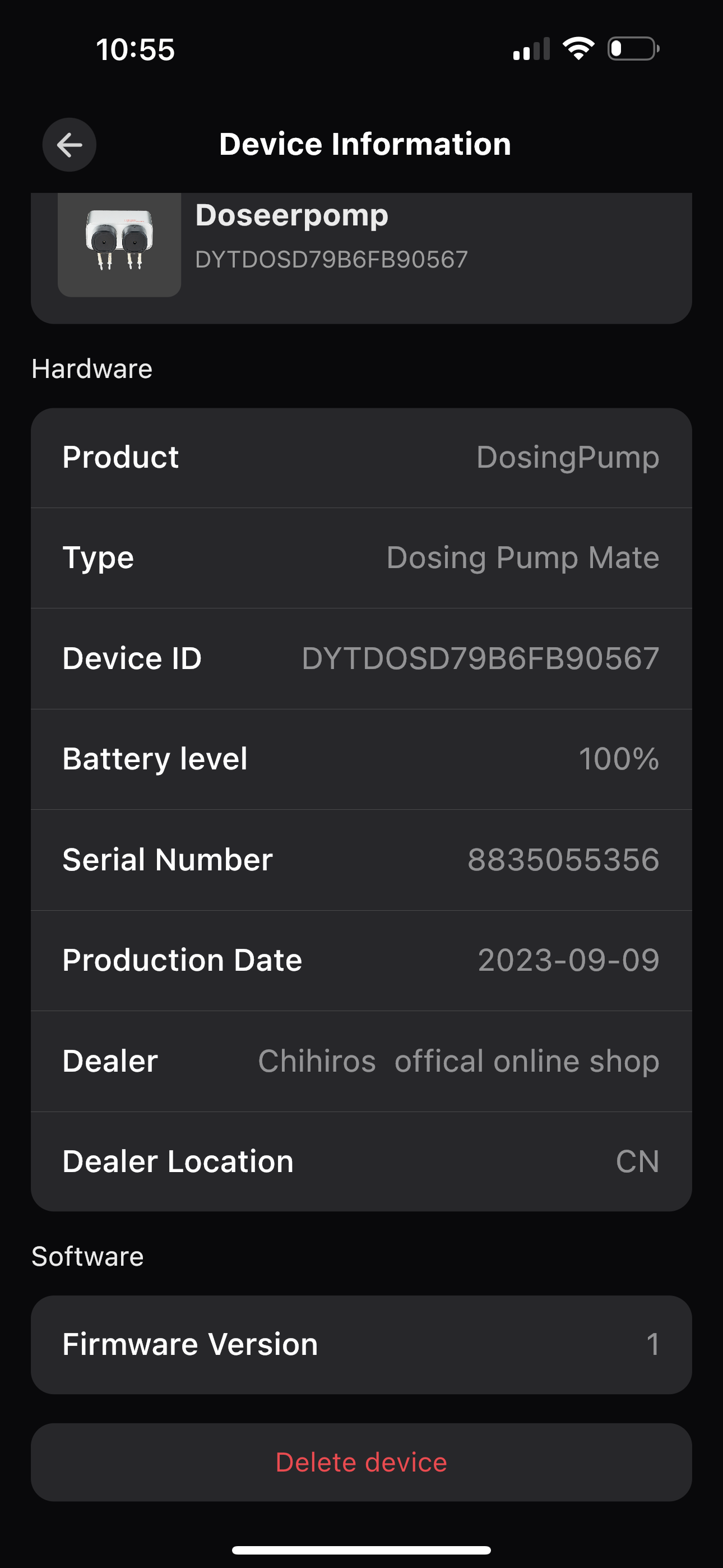Tap the back arrow button
The width and height of the screenshot is (723, 1568).
coord(69,145)
